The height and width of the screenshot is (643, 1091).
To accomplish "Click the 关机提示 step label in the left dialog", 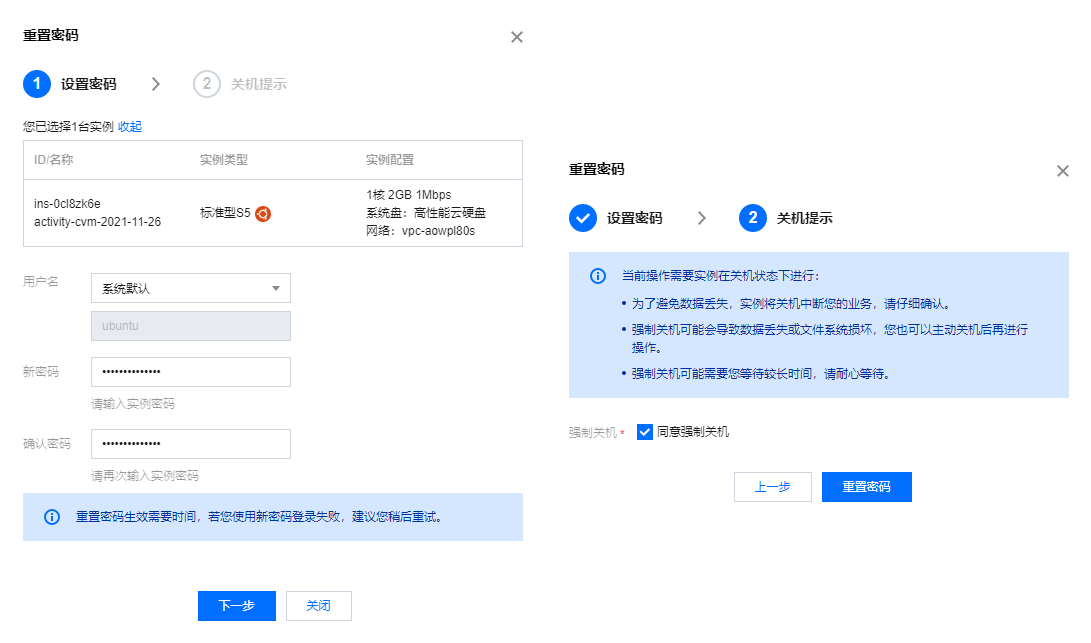I will click(258, 85).
